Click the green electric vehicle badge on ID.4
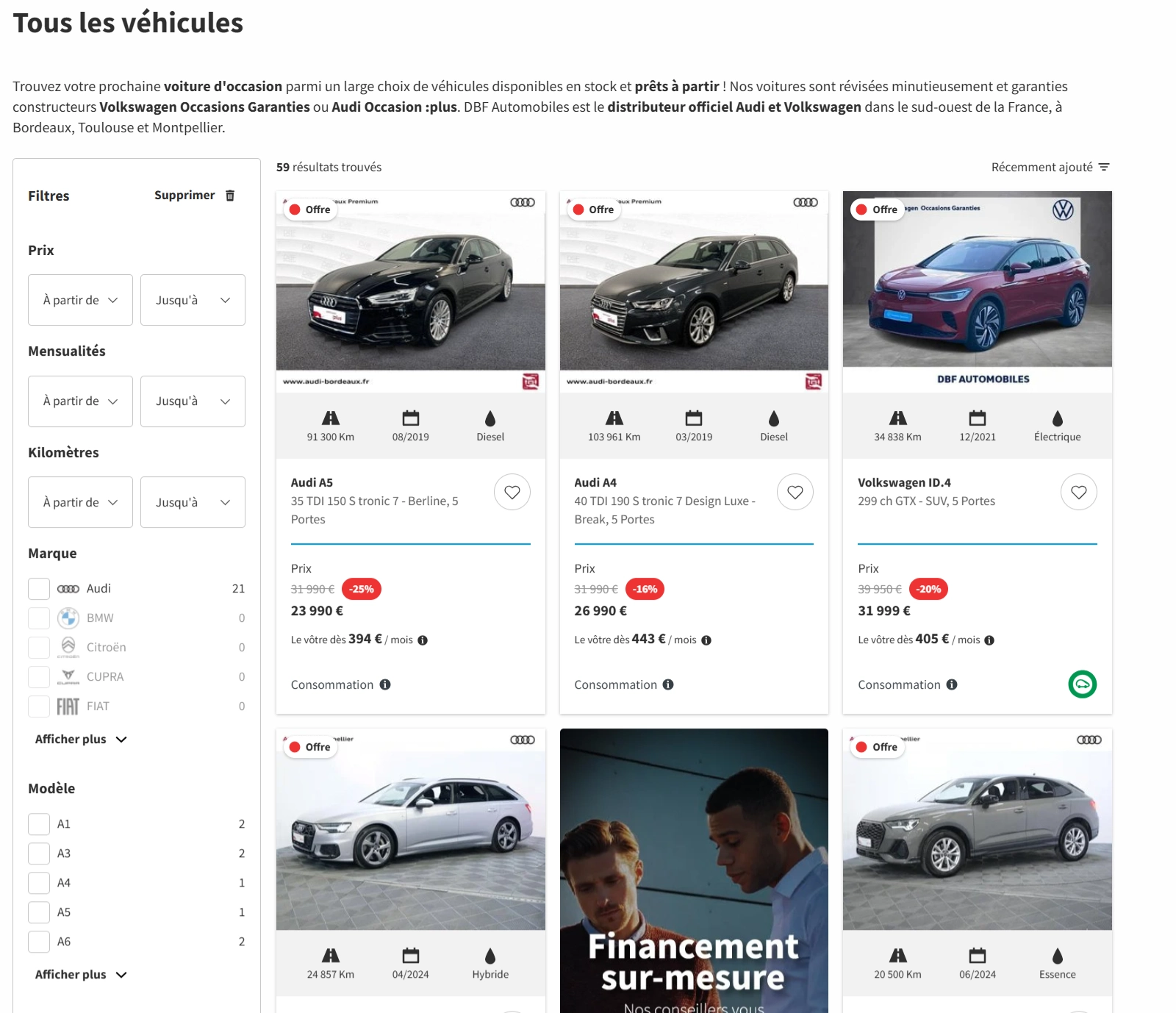 [1083, 684]
